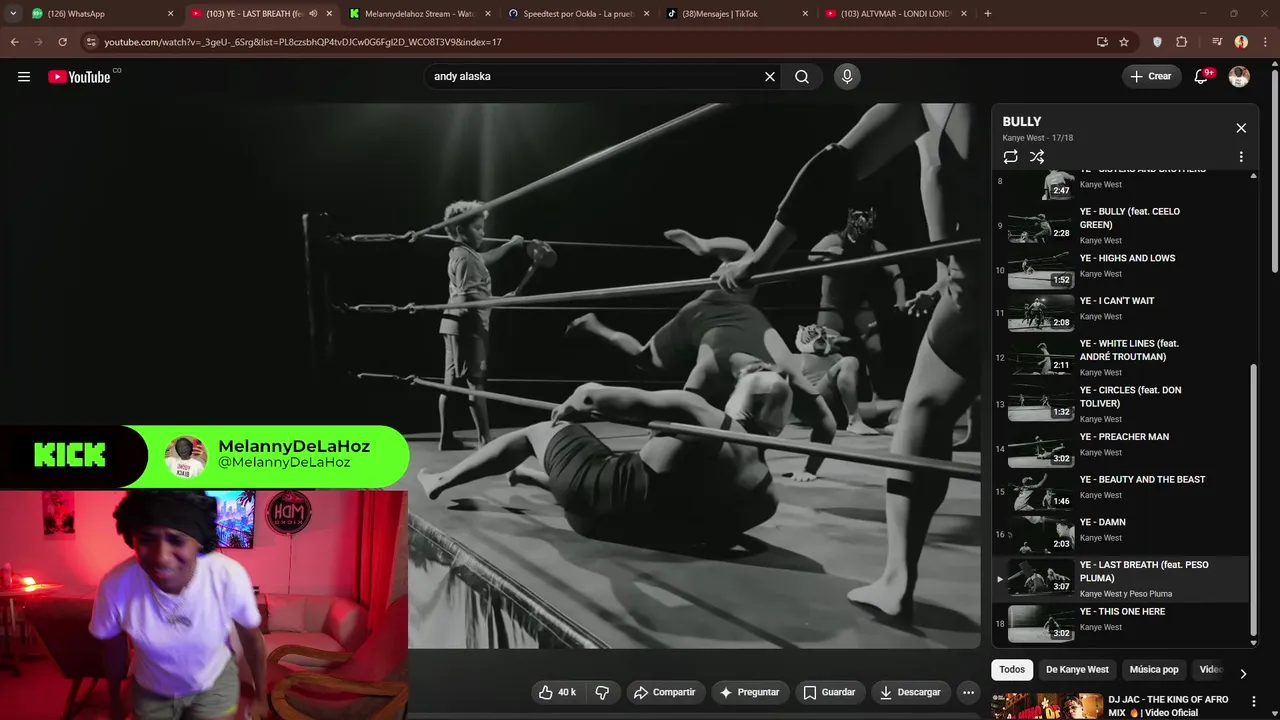Open the YE - BEAUTY AND THE BEAST thumbnail
This screenshot has width=1280, height=720.
coord(1041,492)
